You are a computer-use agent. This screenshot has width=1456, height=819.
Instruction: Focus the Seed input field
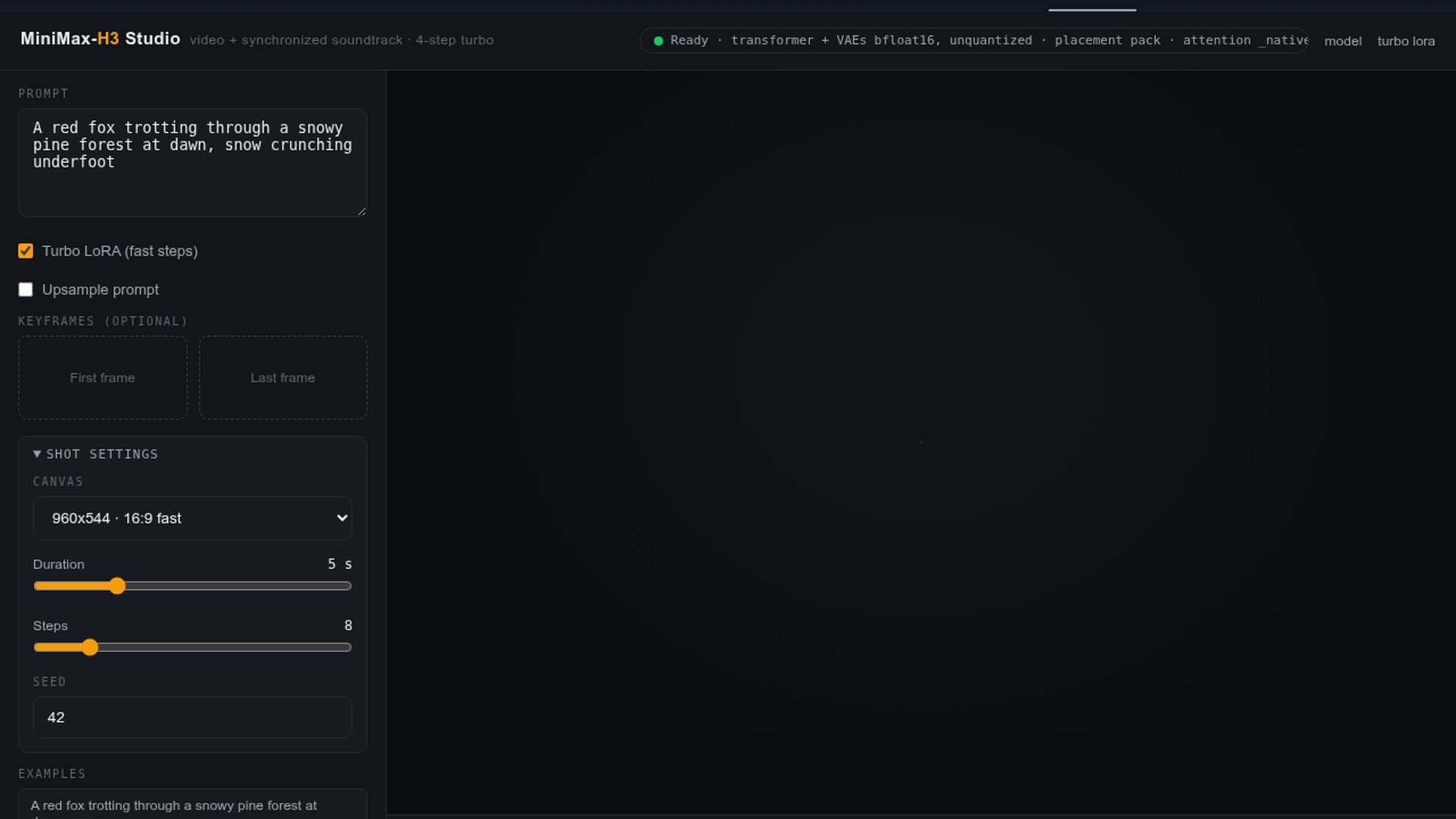point(193,717)
